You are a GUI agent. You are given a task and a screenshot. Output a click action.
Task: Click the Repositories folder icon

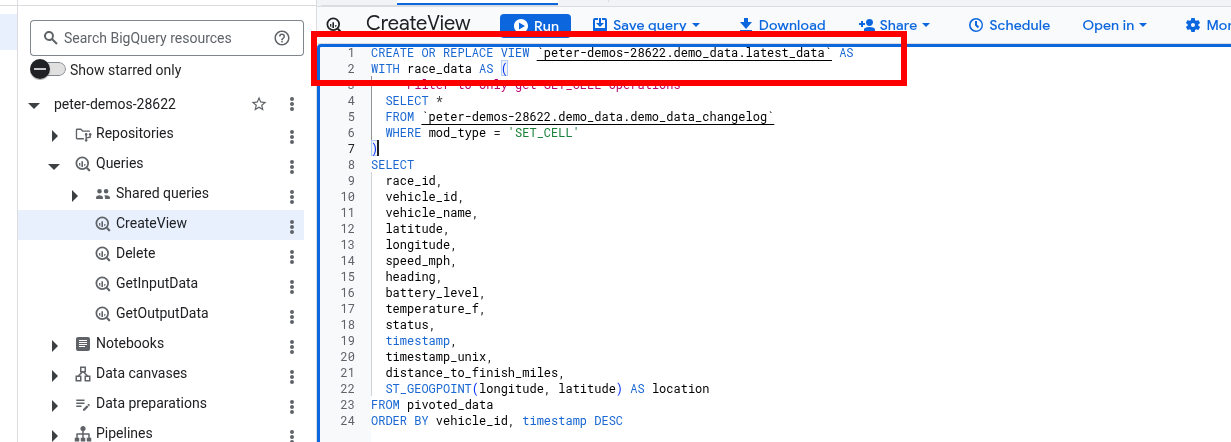[x=83, y=134]
